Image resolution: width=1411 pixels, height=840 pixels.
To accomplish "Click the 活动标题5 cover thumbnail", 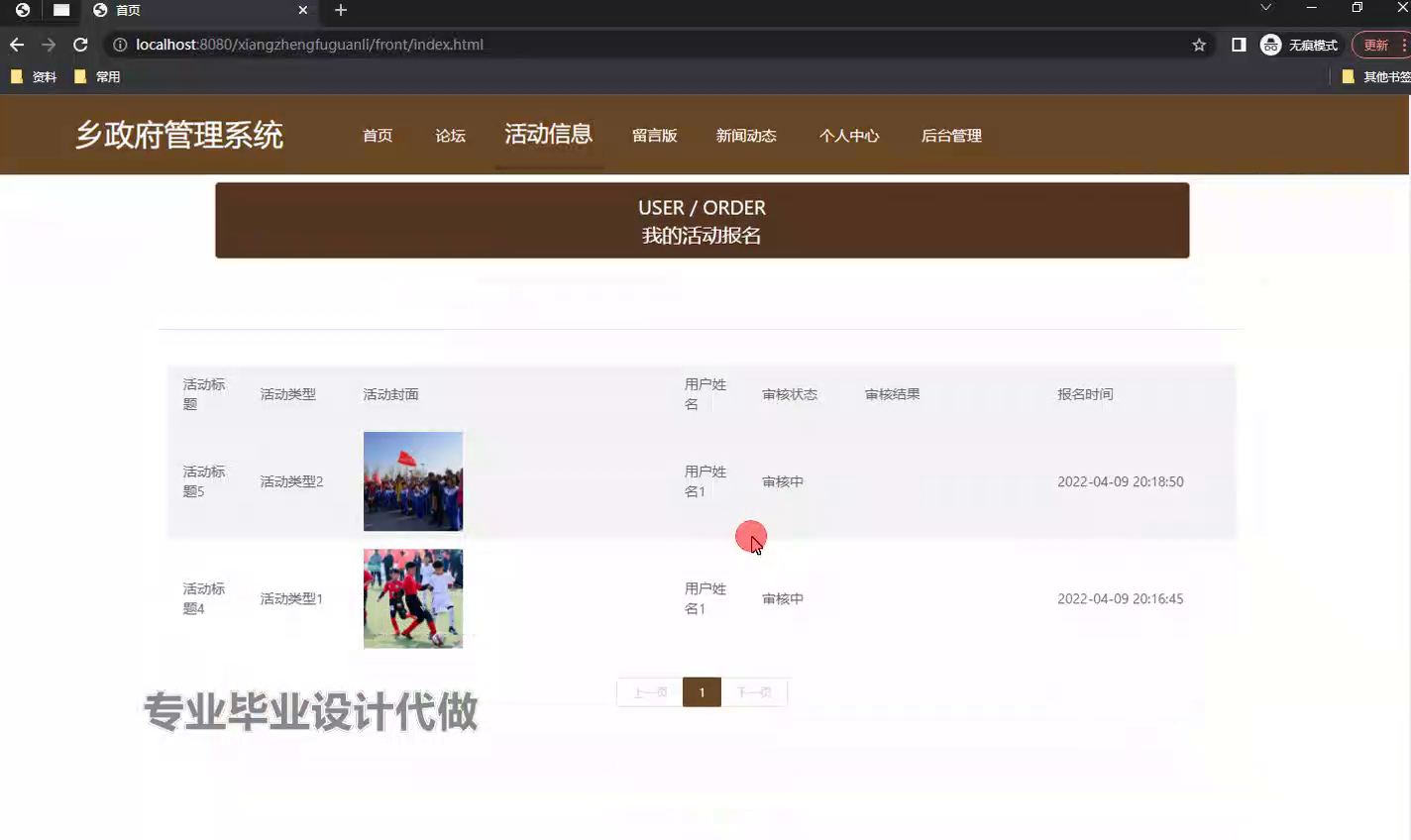I will 413,481.
